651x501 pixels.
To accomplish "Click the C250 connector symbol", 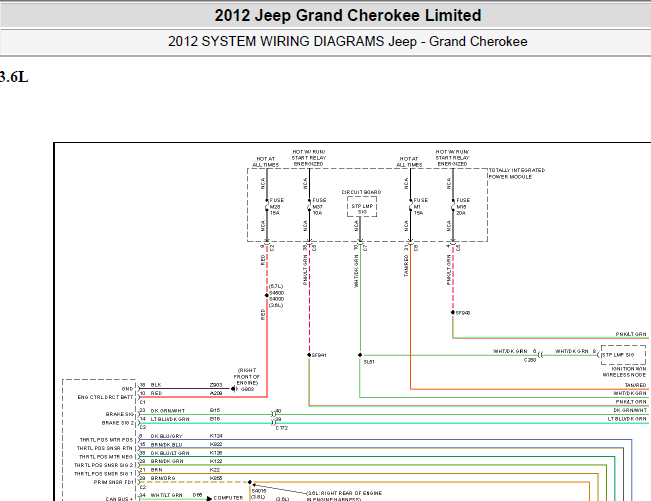I will coord(538,354).
